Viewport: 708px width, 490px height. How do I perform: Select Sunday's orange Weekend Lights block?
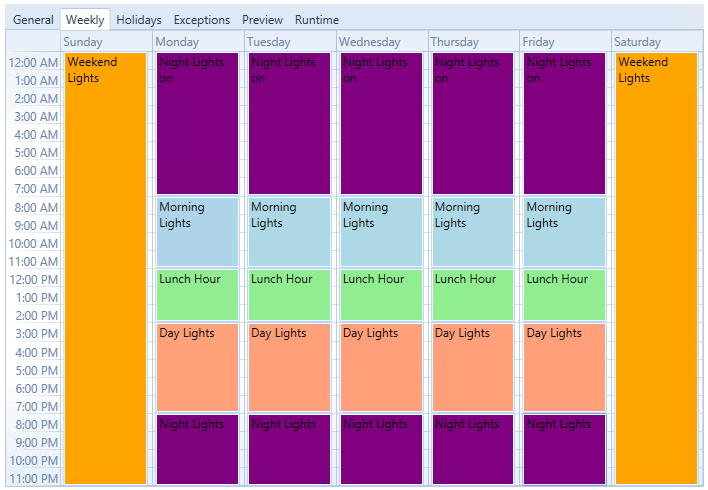coord(106,268)
